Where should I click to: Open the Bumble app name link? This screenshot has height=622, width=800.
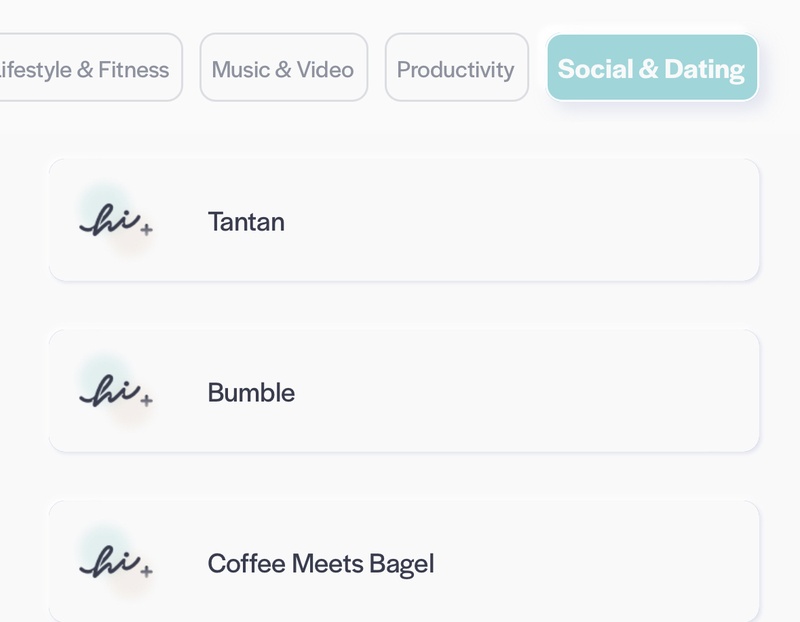(x=251, y=393)
